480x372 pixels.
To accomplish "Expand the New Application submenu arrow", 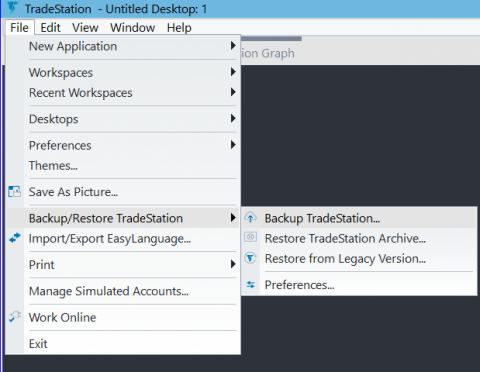I will pos(233,45).
